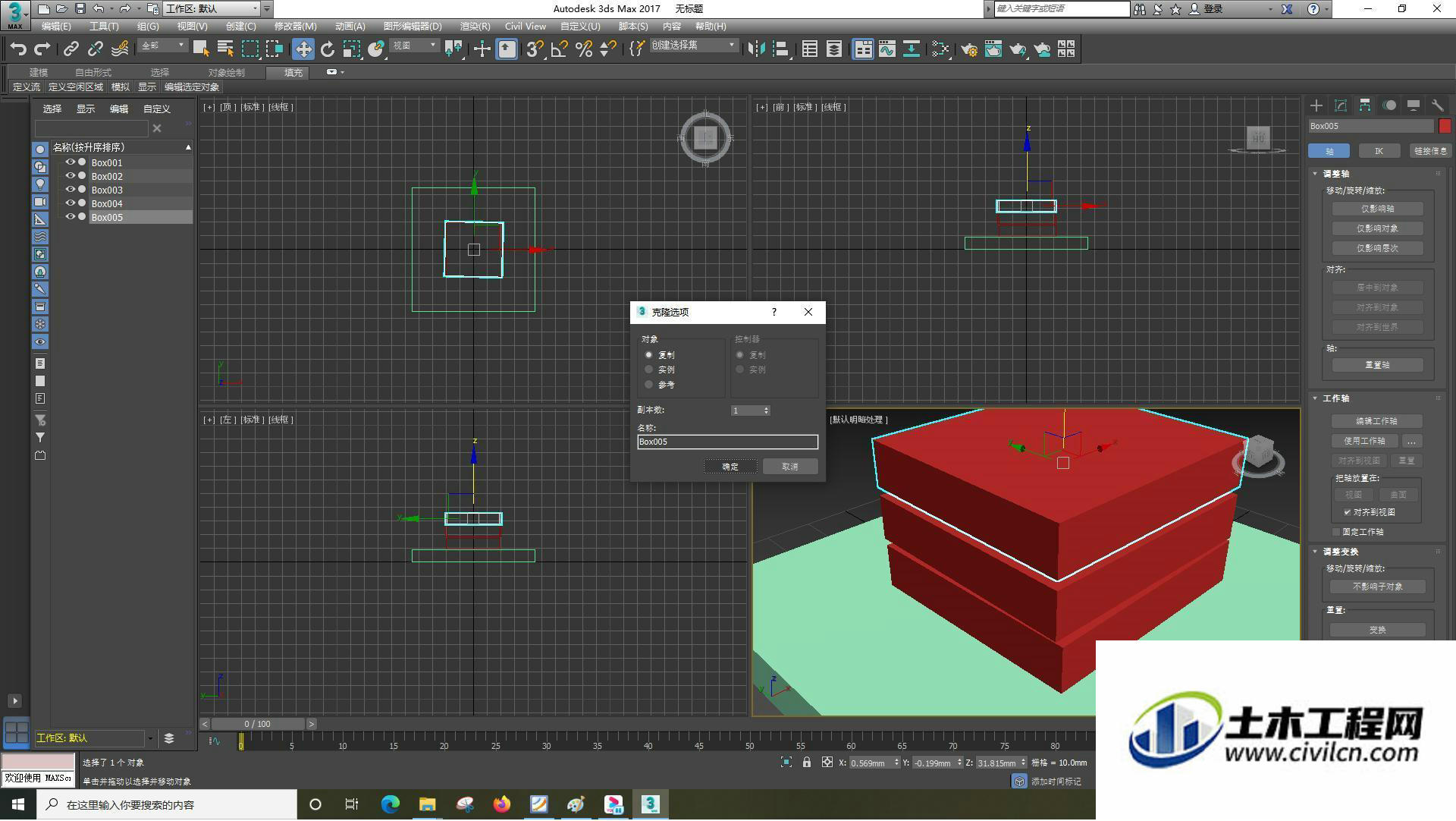Toggle the Percent Snap icon
This screenshot has height=821, width=1456.
point(584,49)
